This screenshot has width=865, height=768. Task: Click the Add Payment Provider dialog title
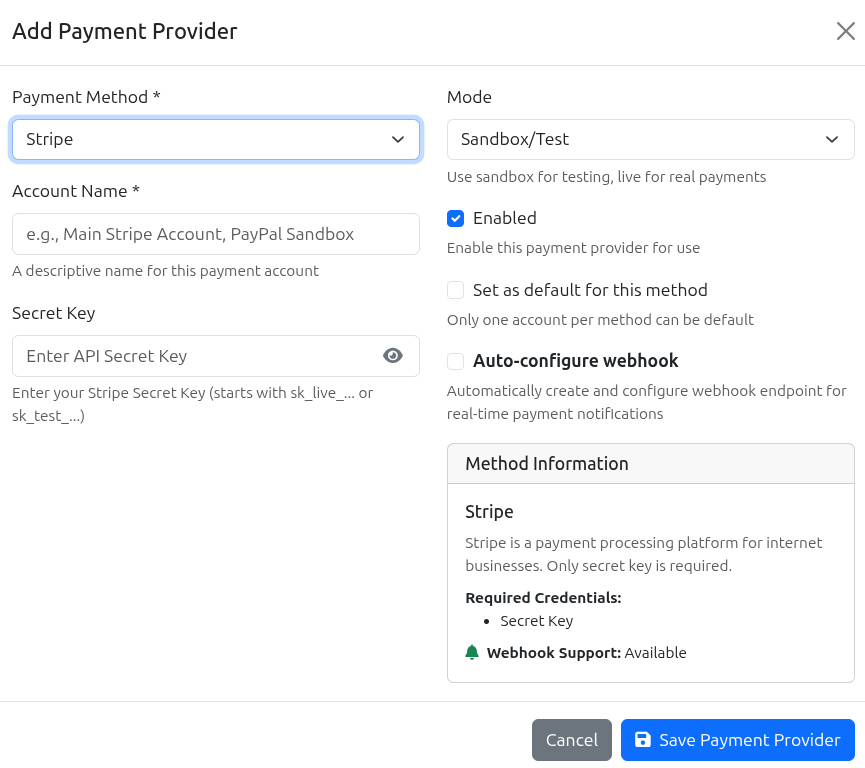click(124, 31)
